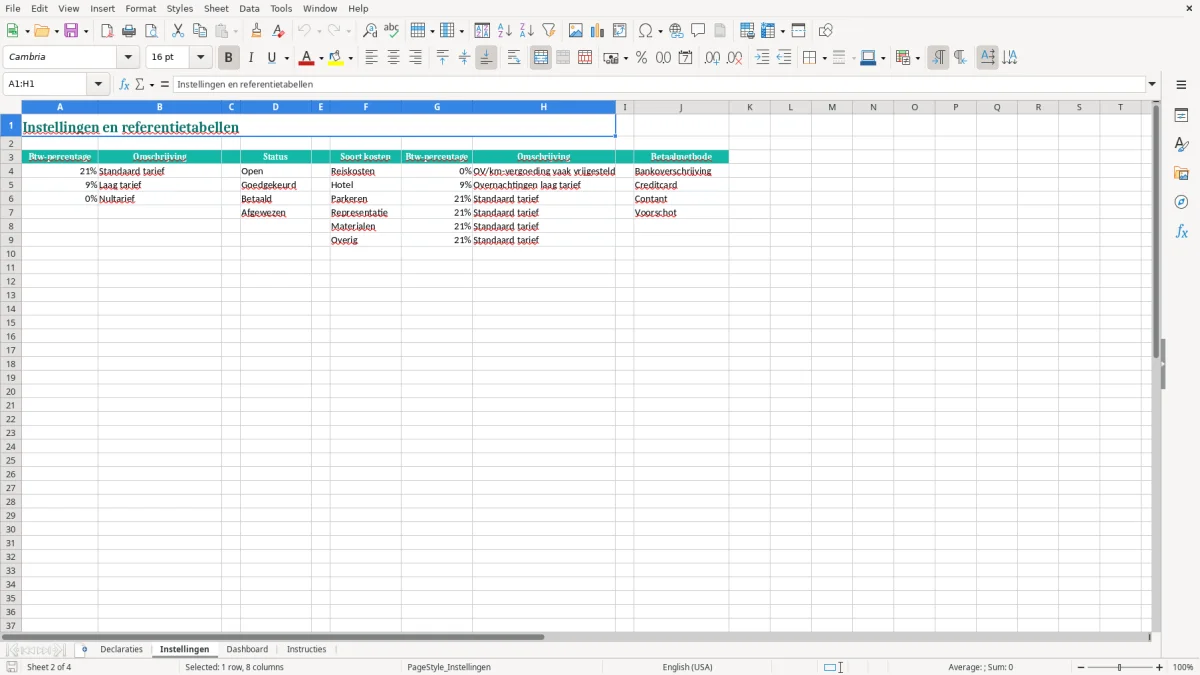Toggle Align Bottom
This screenshot has width=1200, height=675.
[x=486, y=58]
